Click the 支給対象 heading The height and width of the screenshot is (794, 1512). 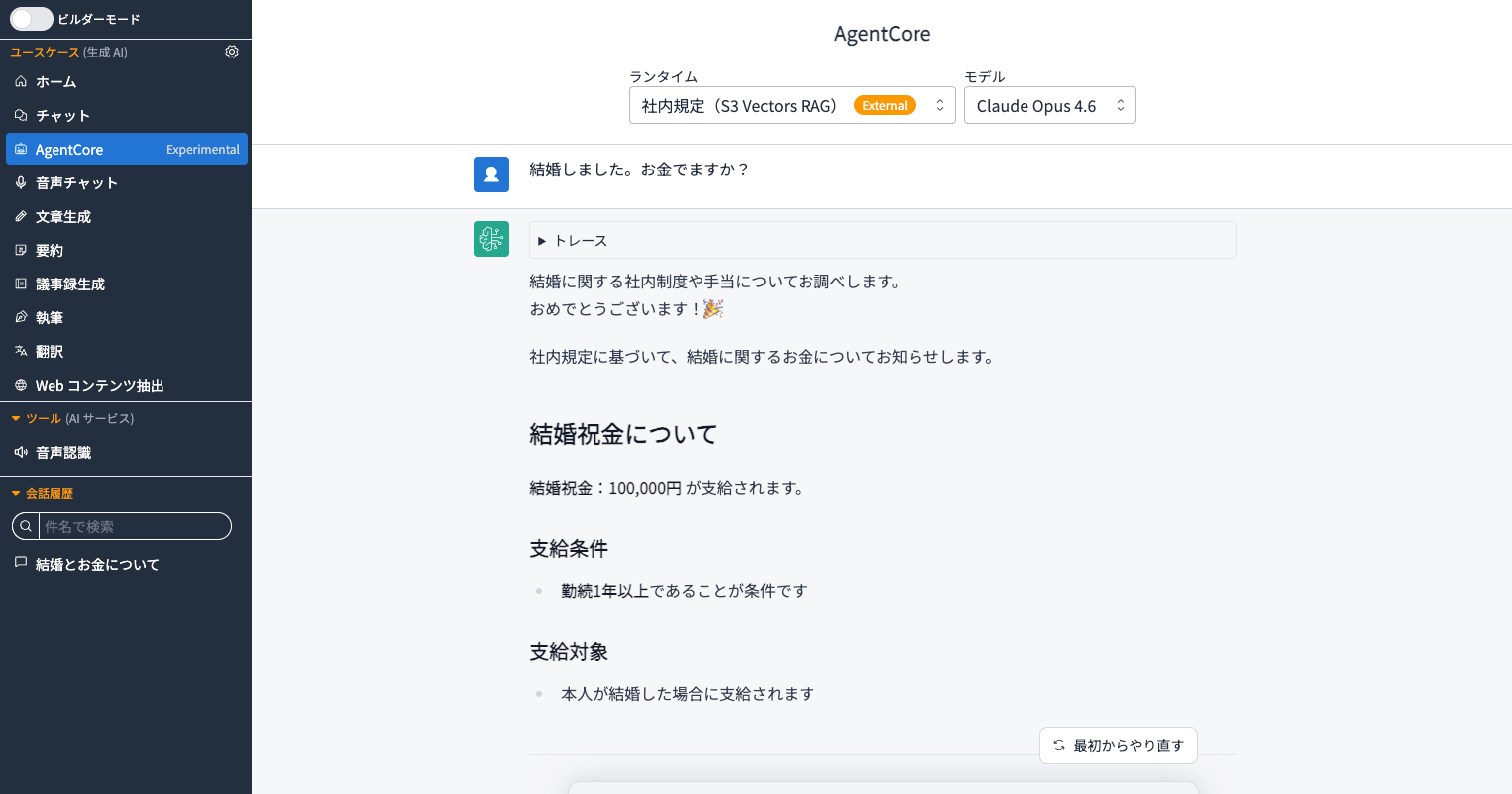[x=569, y=652]
